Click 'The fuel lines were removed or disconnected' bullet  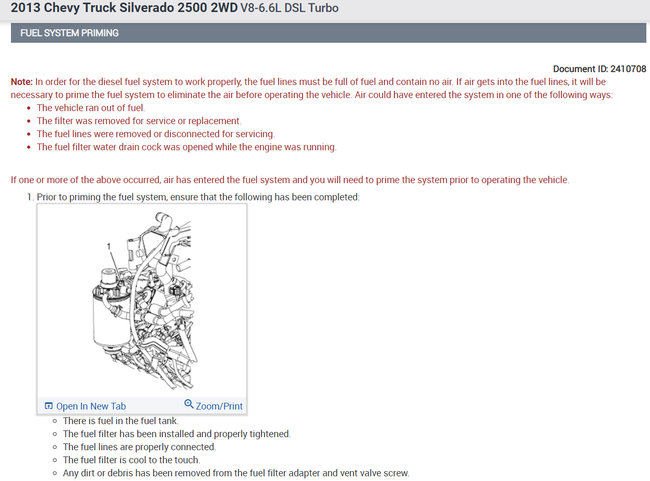click(155, 134)
